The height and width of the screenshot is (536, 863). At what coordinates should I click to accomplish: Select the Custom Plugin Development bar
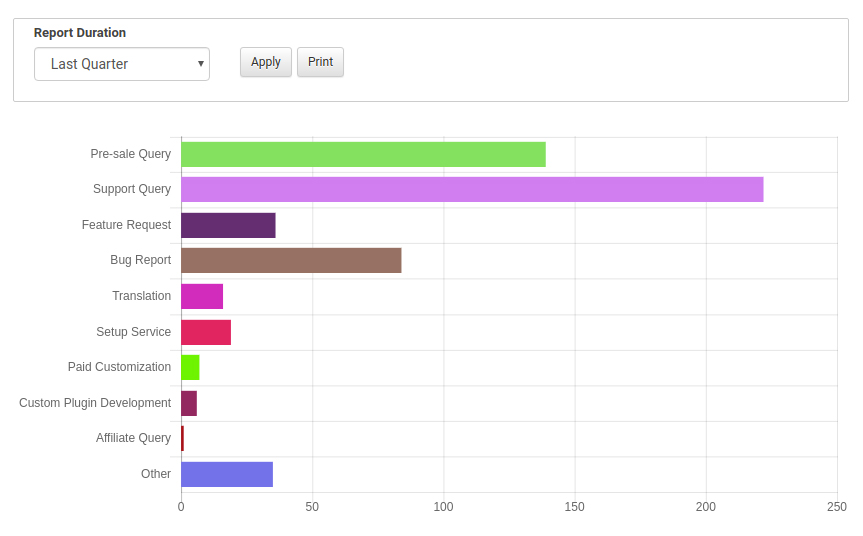point(189,403)
